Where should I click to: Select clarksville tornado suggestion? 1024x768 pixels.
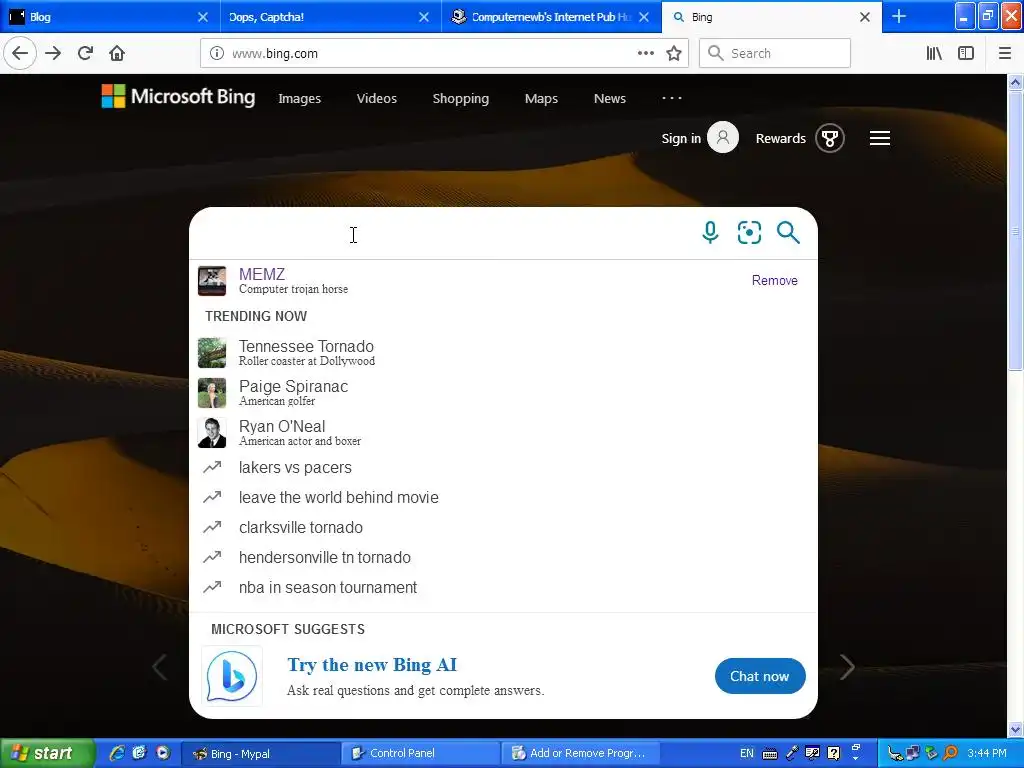click(503, 528)
